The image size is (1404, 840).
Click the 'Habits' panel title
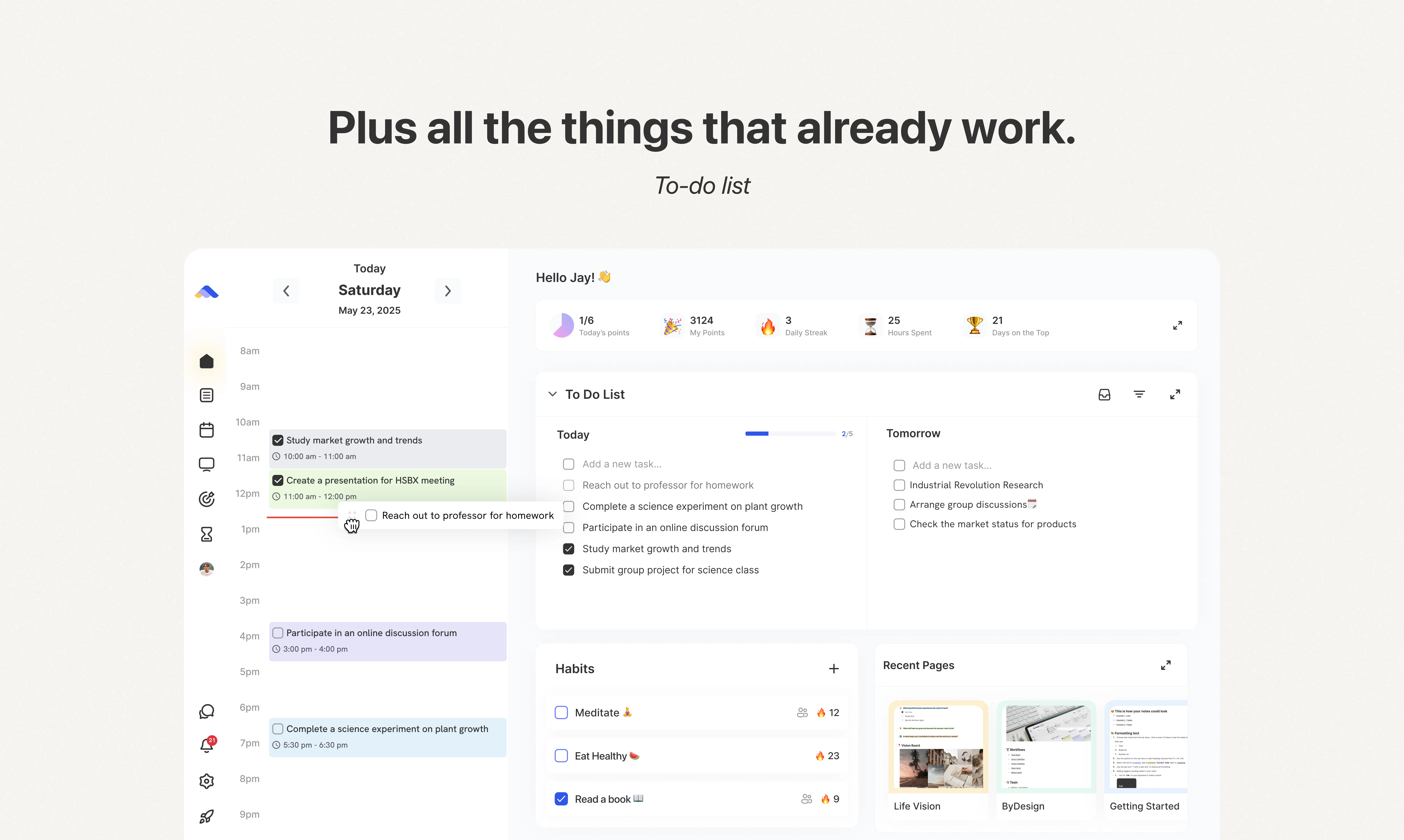(575, 669)
